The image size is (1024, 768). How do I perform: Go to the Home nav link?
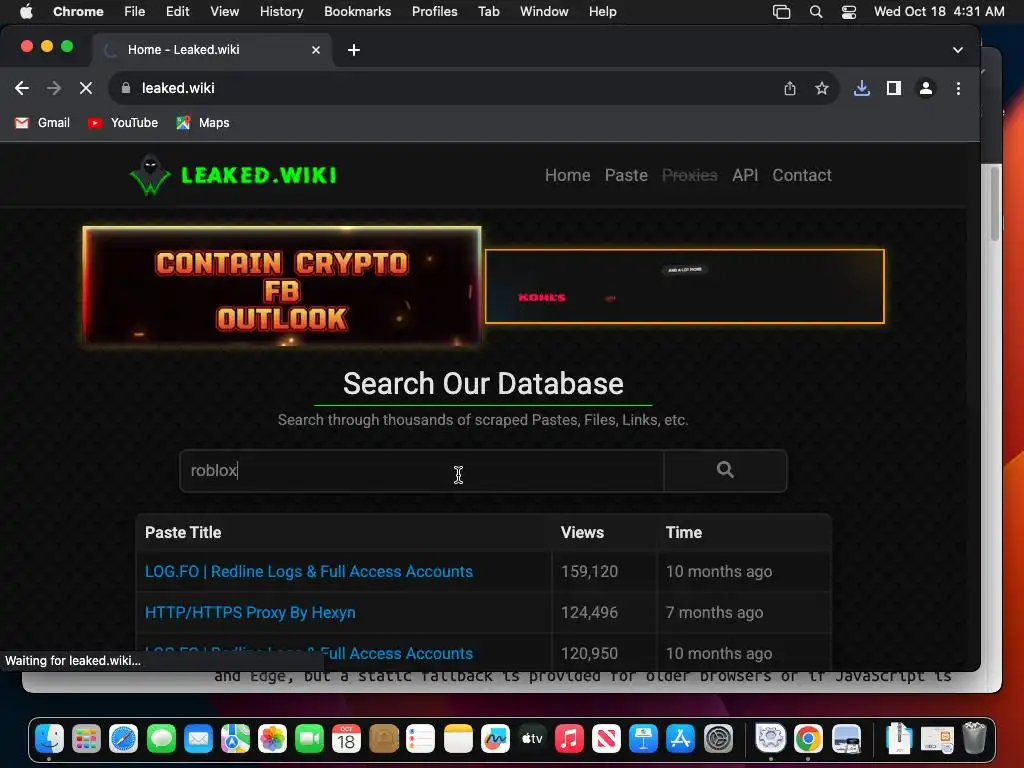(x=568, y=175)
